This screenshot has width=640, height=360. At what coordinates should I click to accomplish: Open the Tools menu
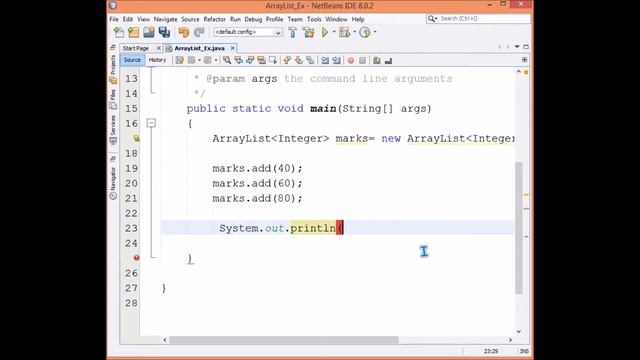pyautogui.click(x=314, y=19)
